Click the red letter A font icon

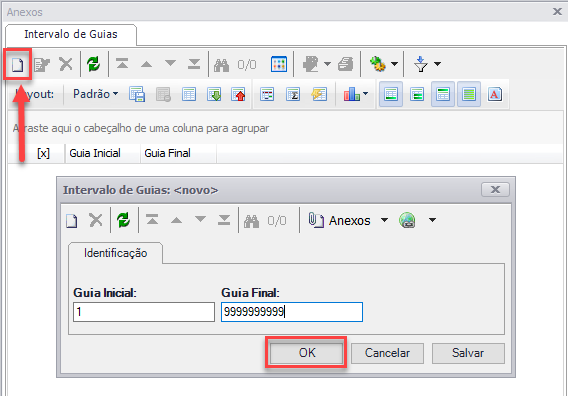pos(495,95)
